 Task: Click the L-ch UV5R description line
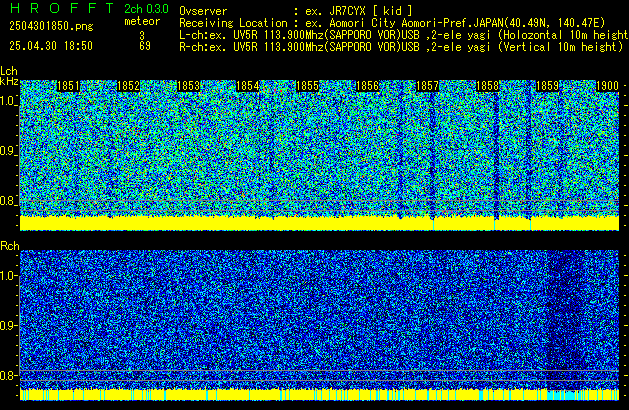(403, 35)
